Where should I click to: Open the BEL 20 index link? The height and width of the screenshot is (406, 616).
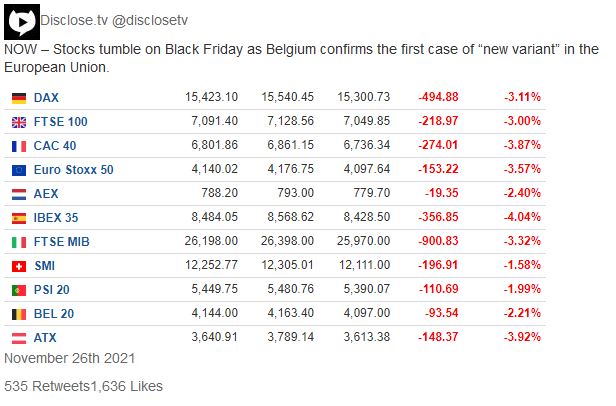click(54, 313)
